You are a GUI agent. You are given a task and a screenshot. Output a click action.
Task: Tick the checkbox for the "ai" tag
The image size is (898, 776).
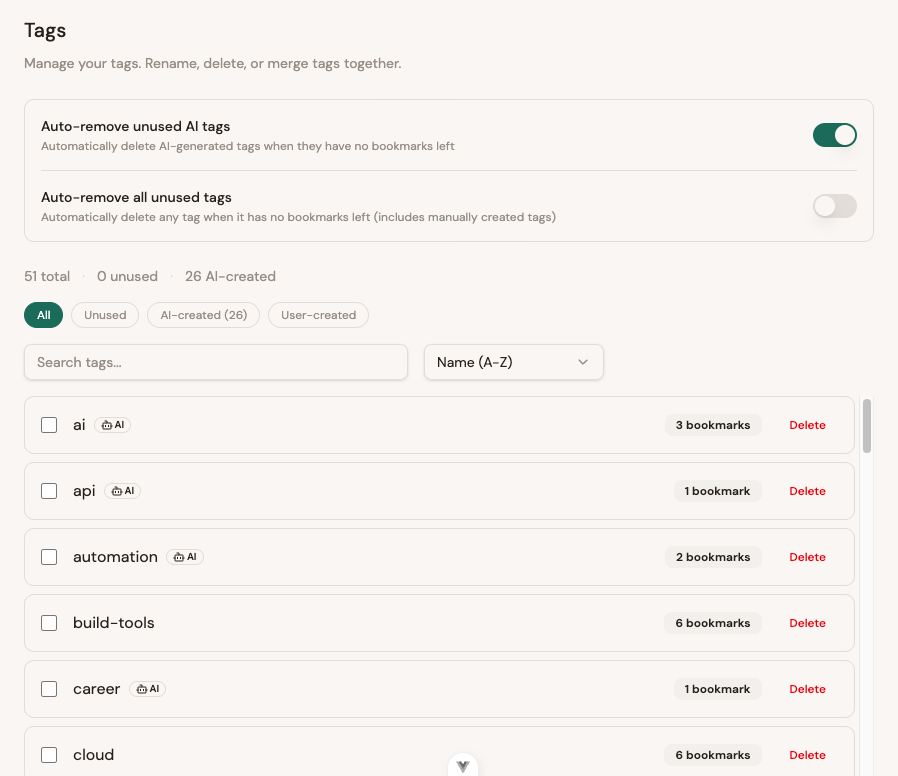(49, 424)
